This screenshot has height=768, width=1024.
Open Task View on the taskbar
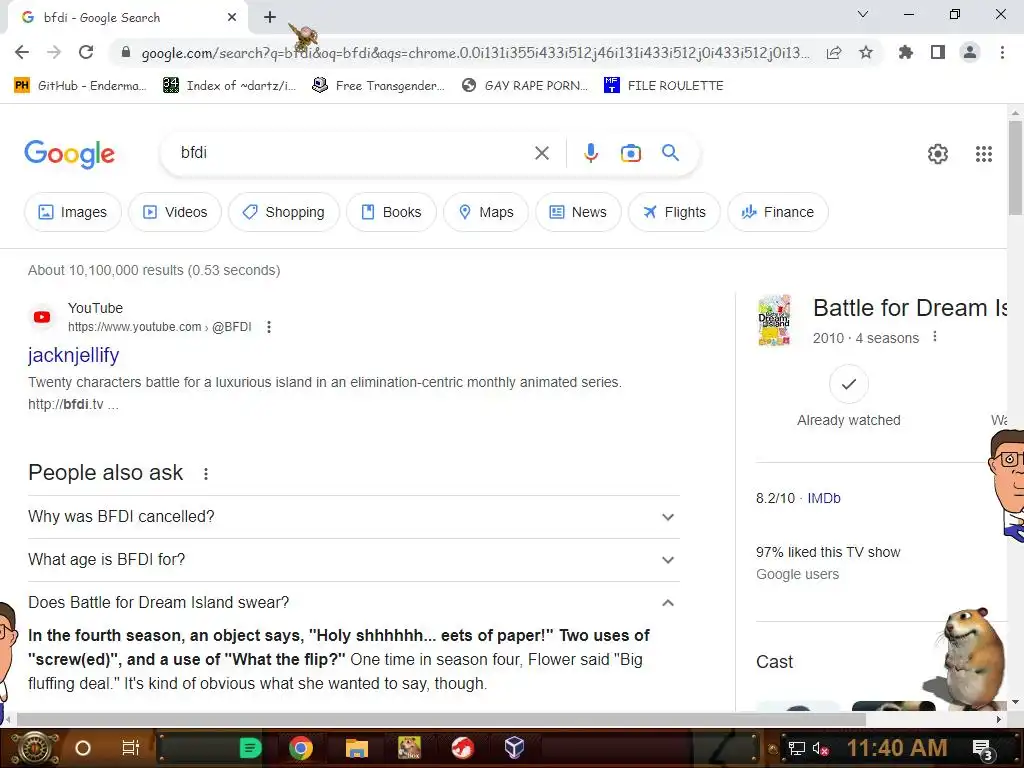131,748
